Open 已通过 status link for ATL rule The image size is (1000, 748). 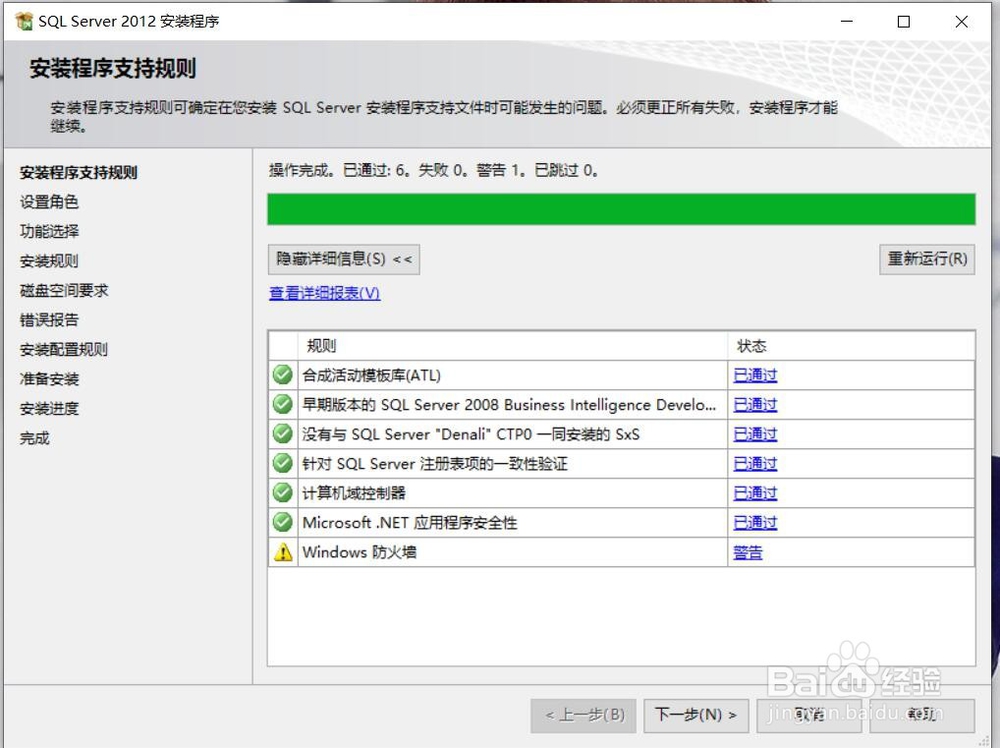click(x=755, y=375)
